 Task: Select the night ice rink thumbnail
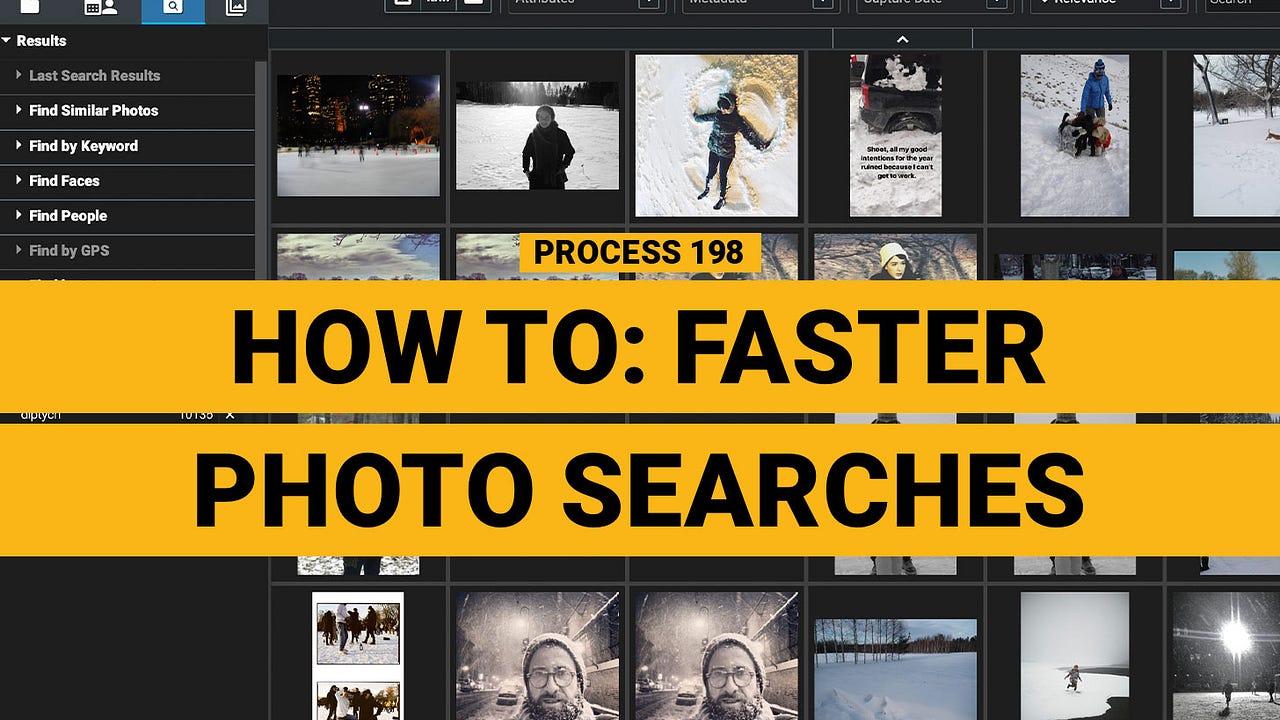[358, 135]
